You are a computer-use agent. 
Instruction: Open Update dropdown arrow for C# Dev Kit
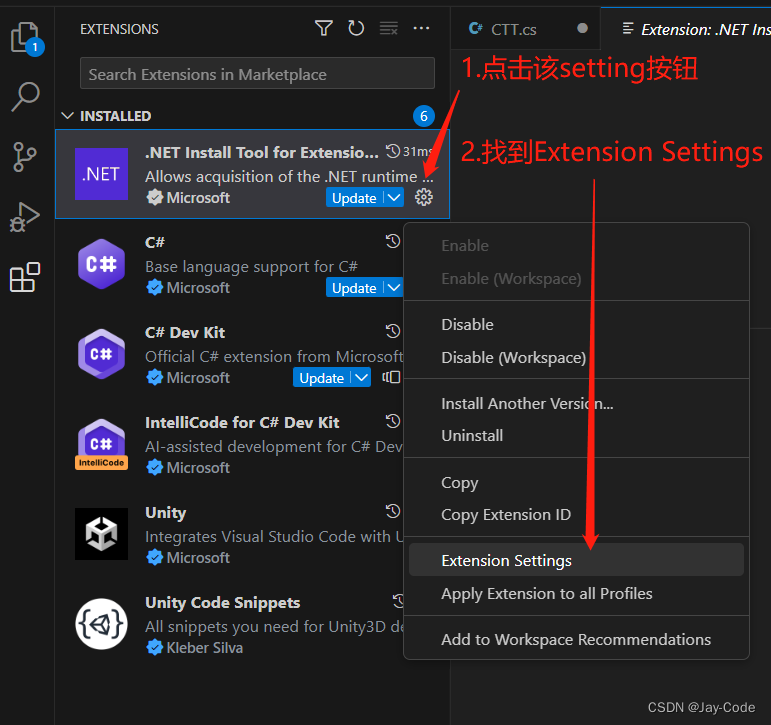coord(361,377)
